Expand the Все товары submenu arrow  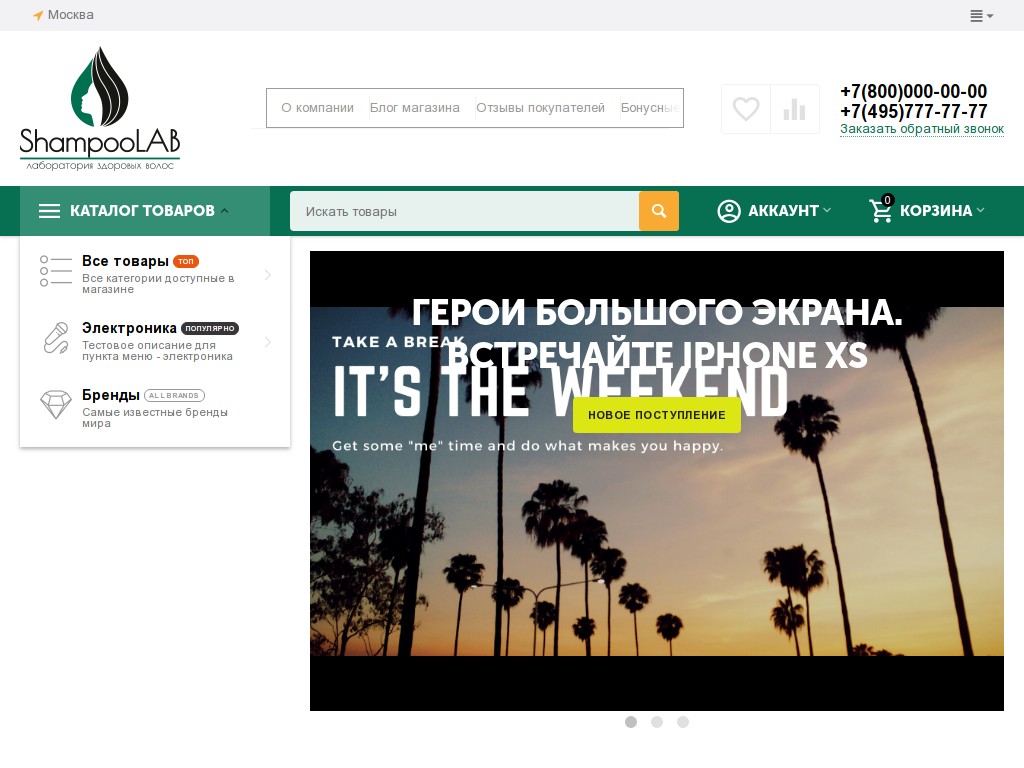(x=268, y=275)
